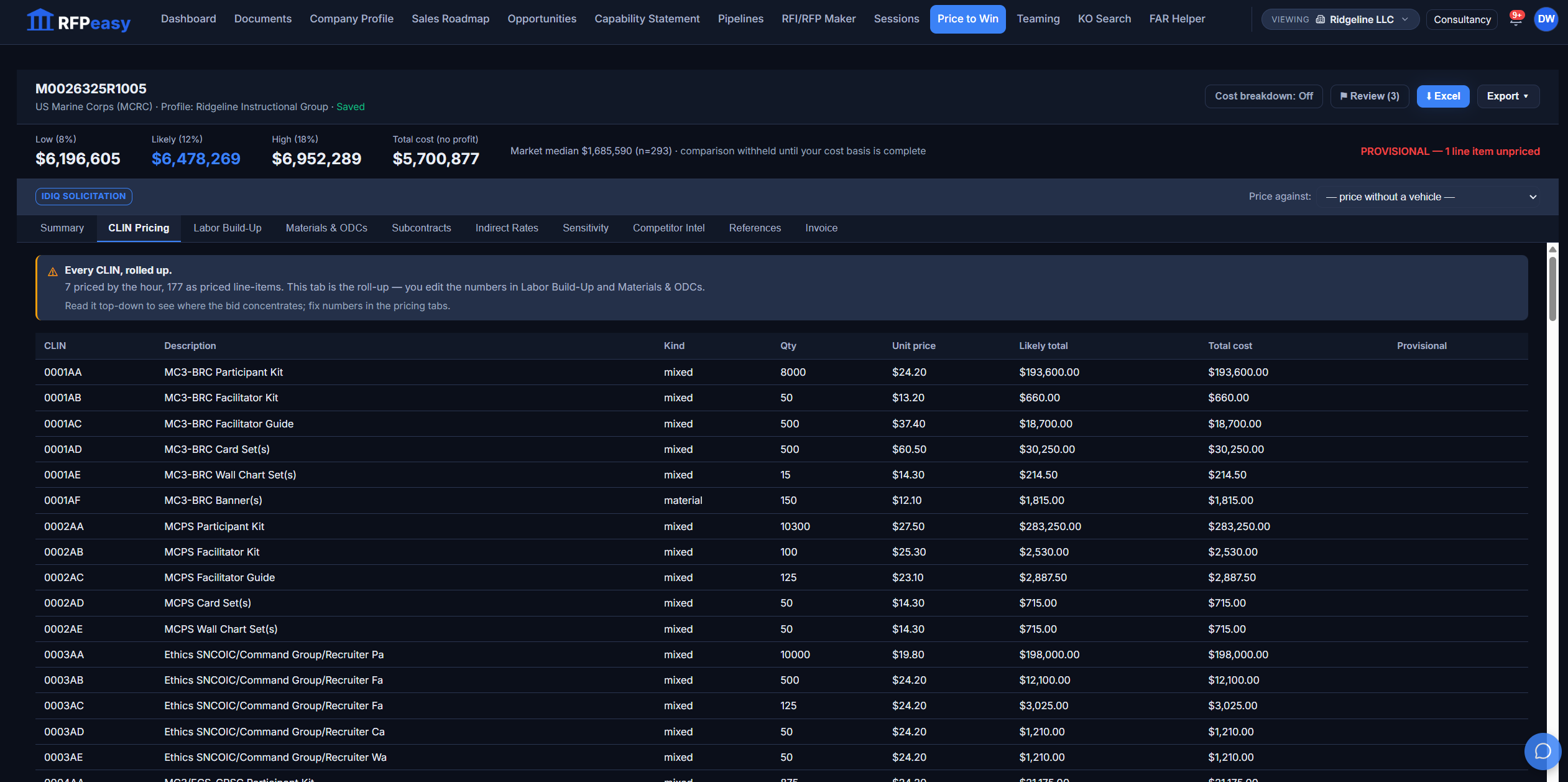This screenshot has height=782, width=1568.
Task: Switch to the Labor Build-Up tab
Action: click(x=228, y=228)
